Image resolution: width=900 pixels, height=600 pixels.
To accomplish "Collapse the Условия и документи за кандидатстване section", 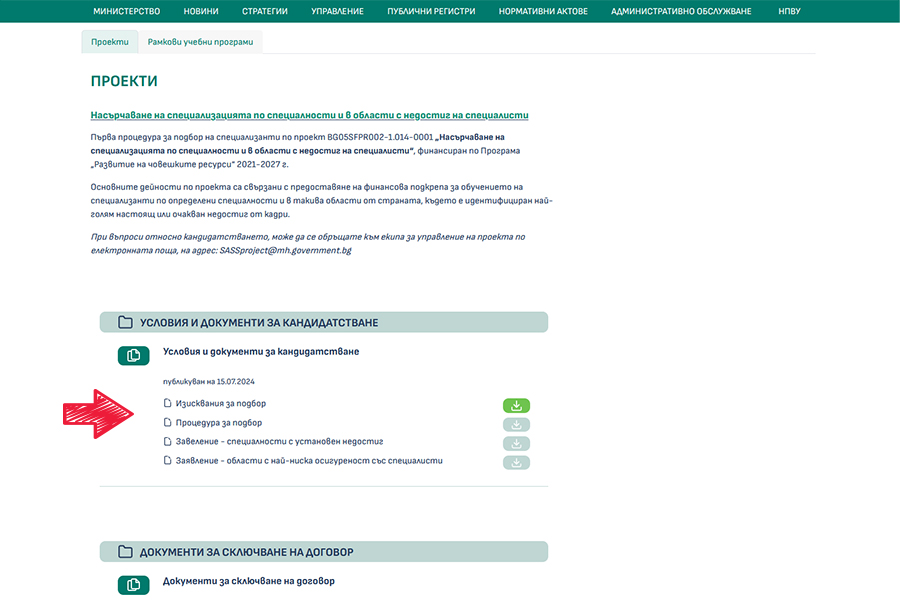I will 324,322.
